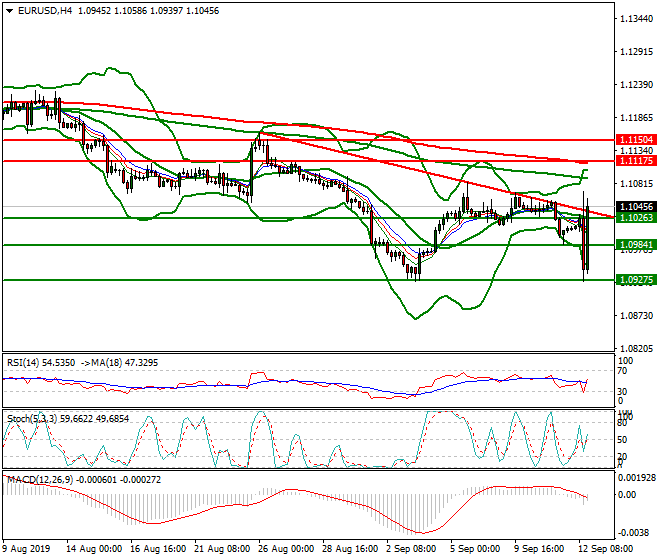Select the red 1.11504 resistance price label
Image resolution: width=660 pixels, height=560 pixels.
(636, 139)
